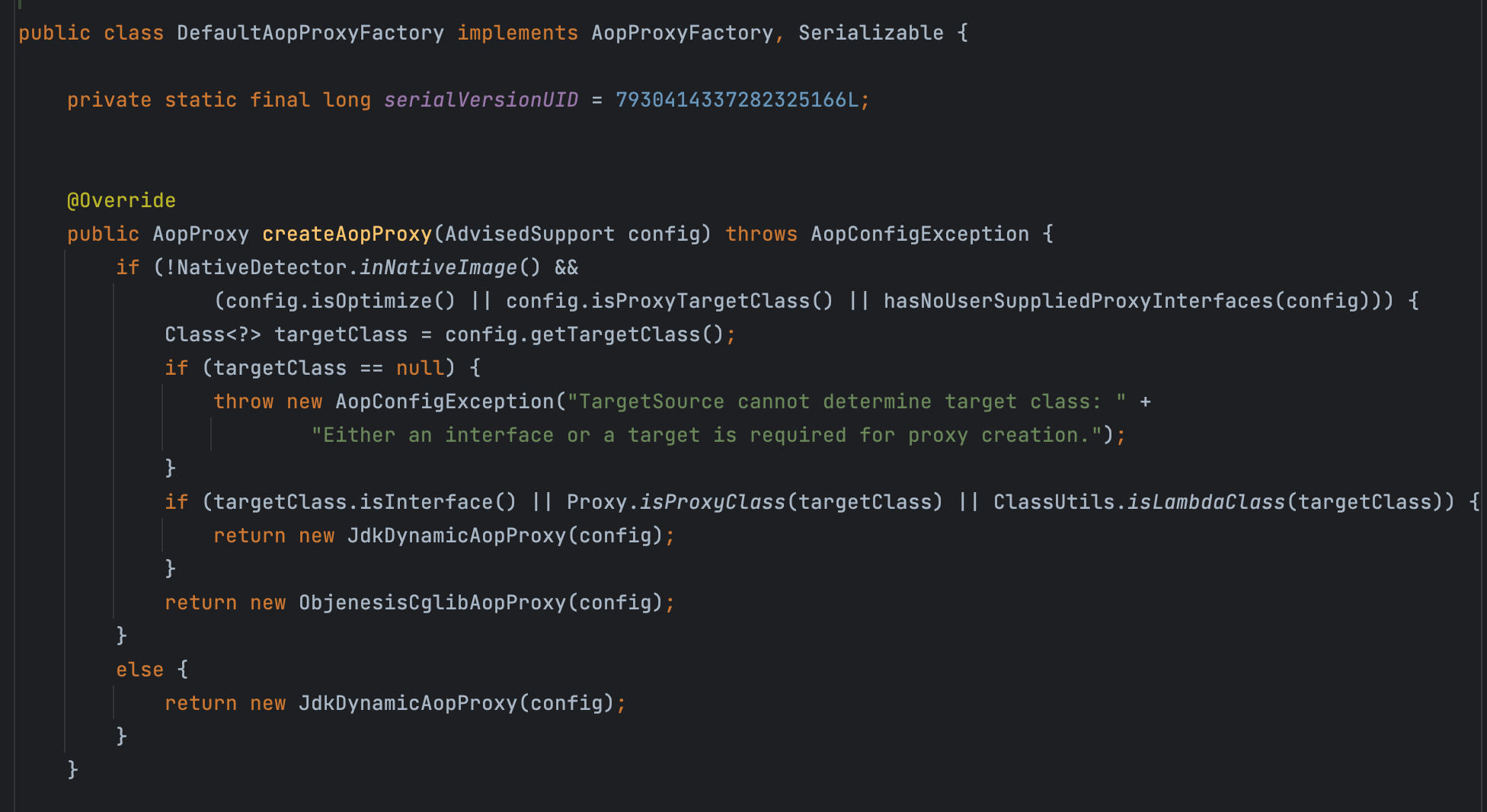Select the serialVersionUID field name

pos(481,100)
